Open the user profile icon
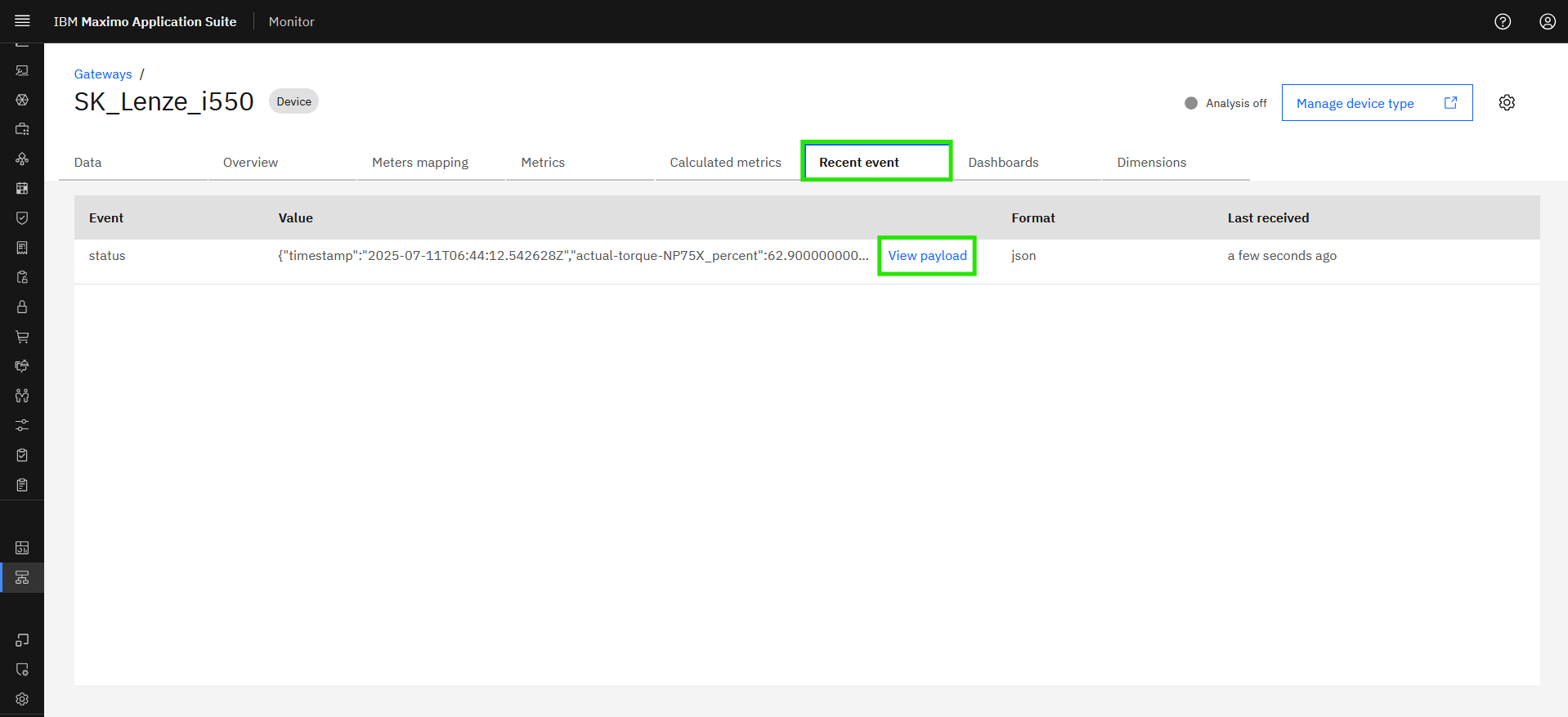This screenshot has height=717, width=1568. (1548, 21)
